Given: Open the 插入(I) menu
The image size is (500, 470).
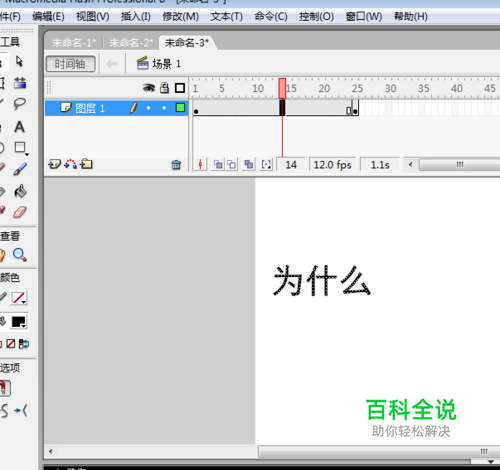Looking at the screenshot, I should tap(136, 16).
